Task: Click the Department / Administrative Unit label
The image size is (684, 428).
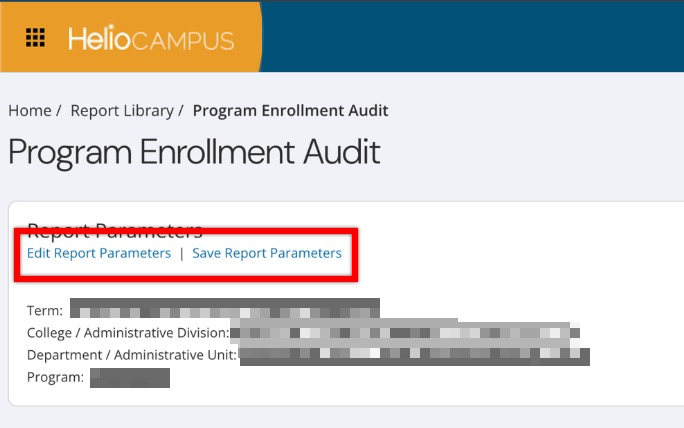Action: pos(132,354)
